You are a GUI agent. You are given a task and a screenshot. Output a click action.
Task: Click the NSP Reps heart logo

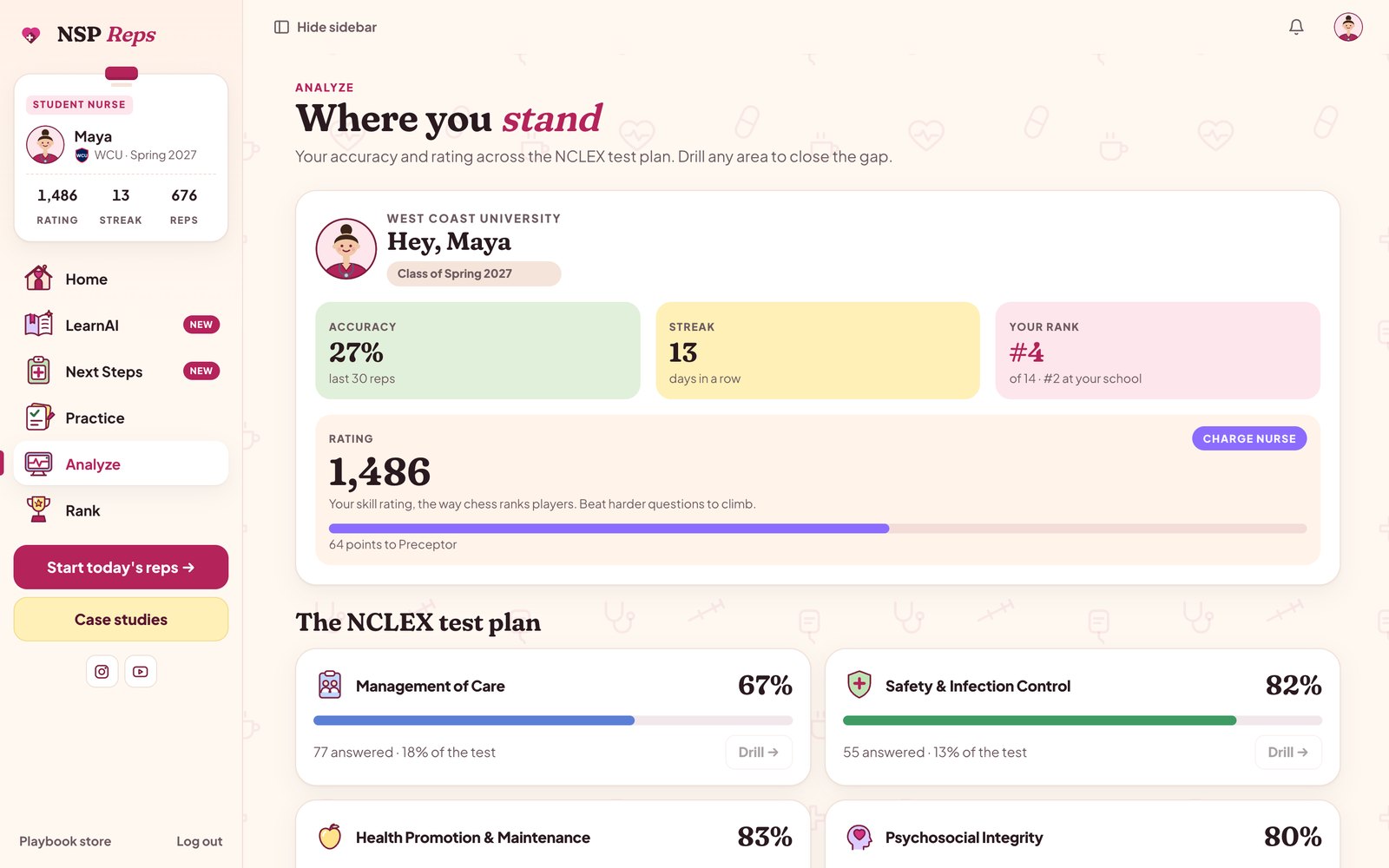(x=31, y=35)
